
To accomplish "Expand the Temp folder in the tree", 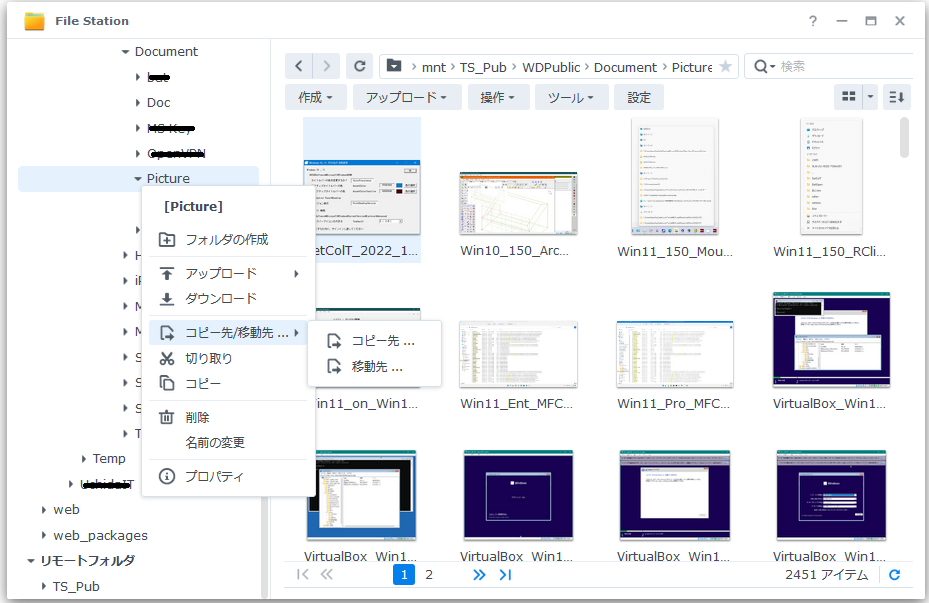I will [x=84, y=458].
